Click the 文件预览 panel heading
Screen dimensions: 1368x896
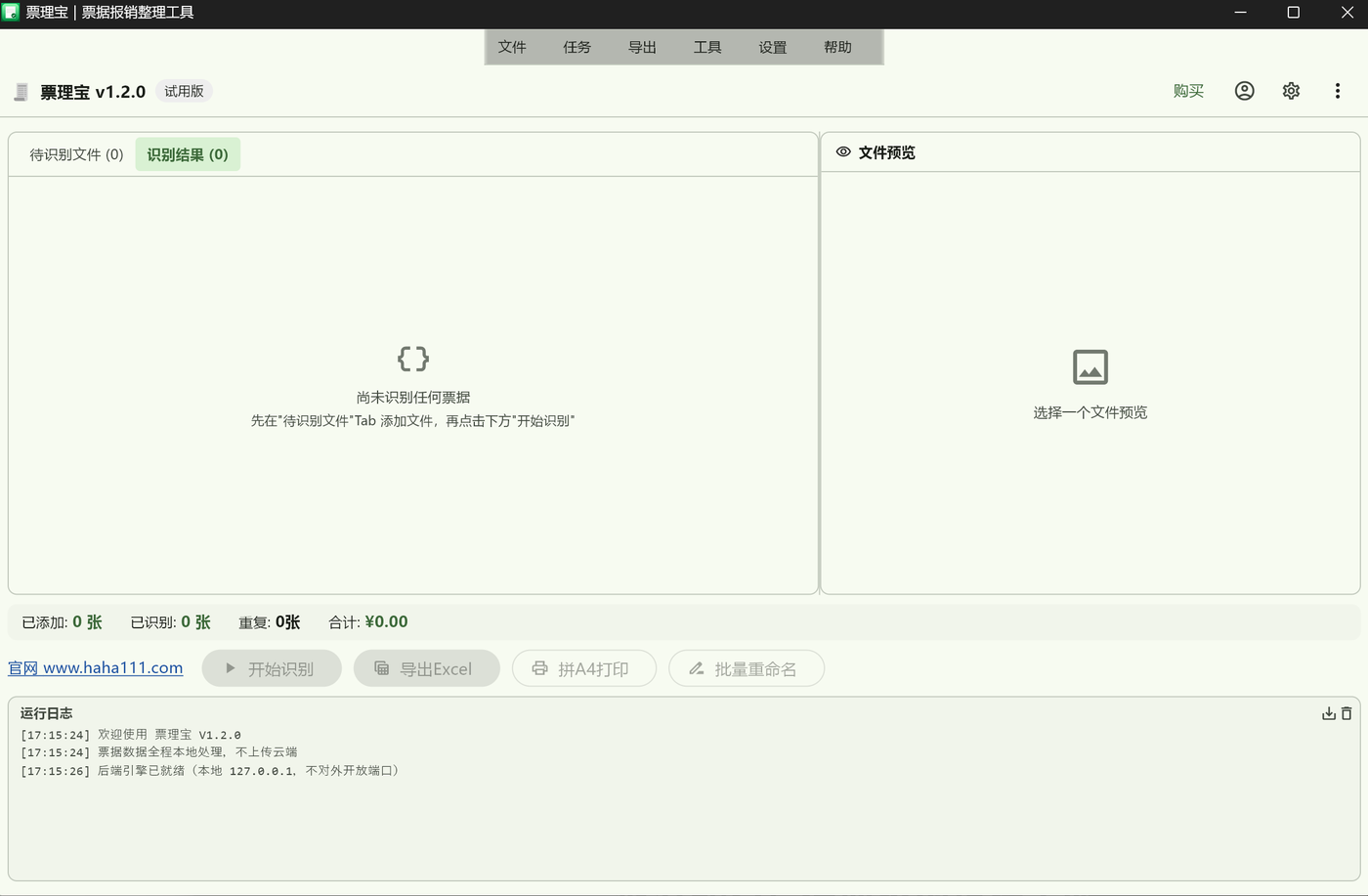(x=886, y=152)
